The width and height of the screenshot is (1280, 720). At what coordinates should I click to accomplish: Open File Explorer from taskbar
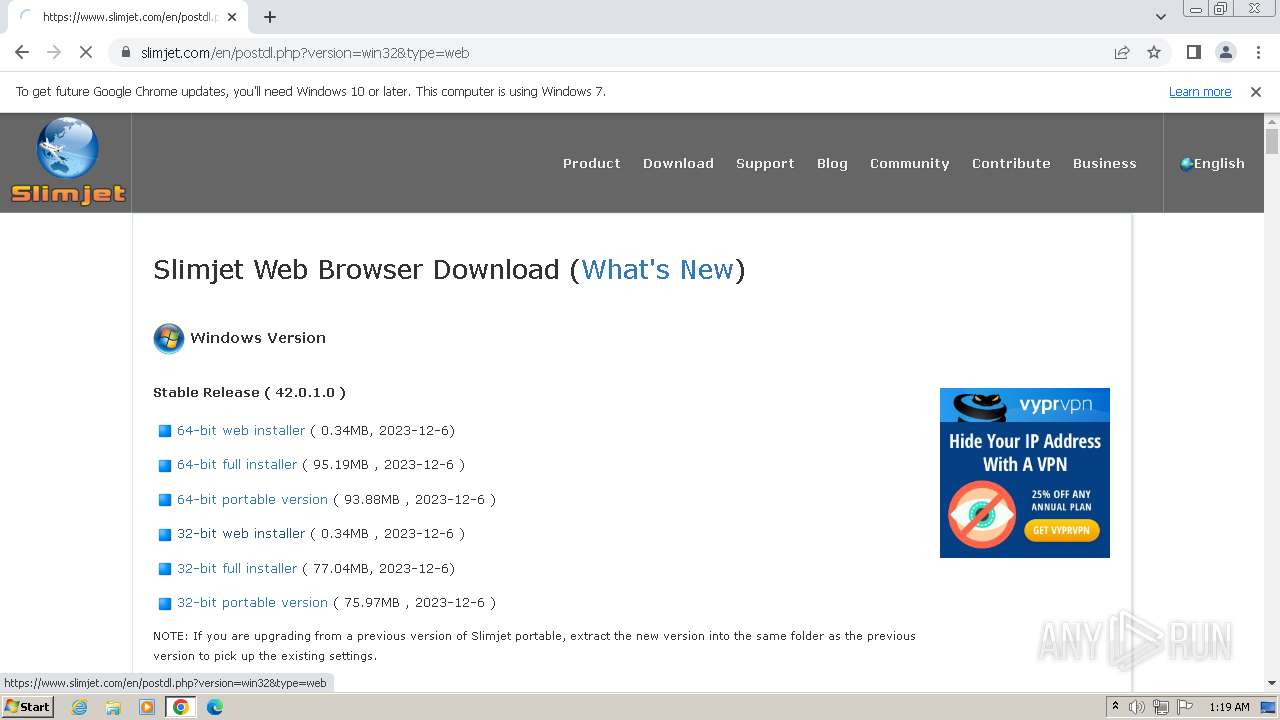113,707
